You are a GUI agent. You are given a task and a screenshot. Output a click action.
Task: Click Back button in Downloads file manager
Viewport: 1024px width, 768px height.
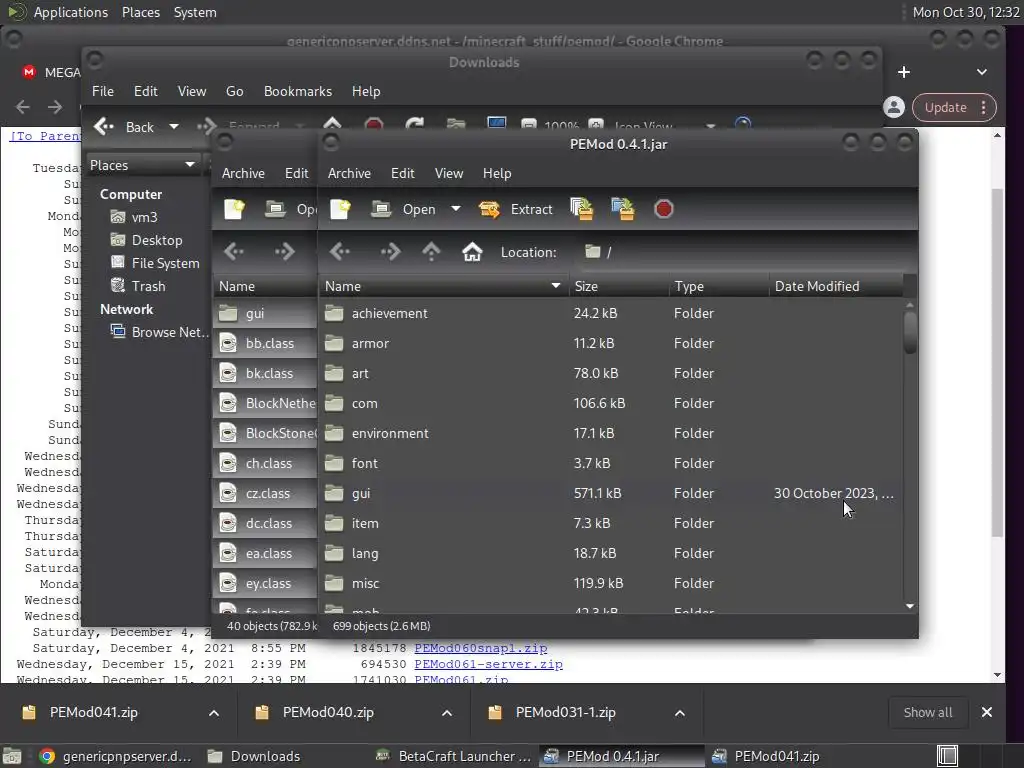tap(124, 127)
